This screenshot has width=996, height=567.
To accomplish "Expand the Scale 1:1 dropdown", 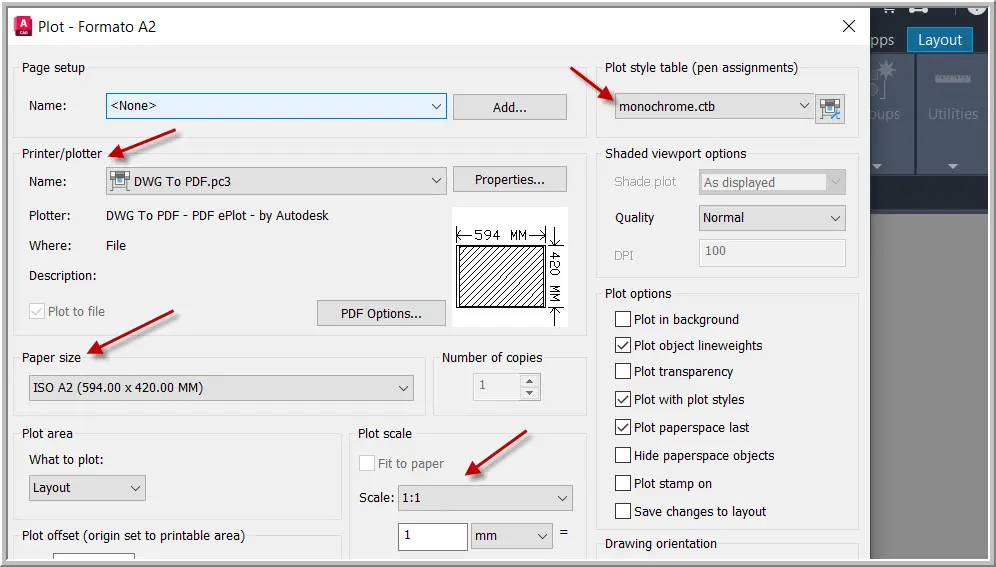I will [485, 498].
